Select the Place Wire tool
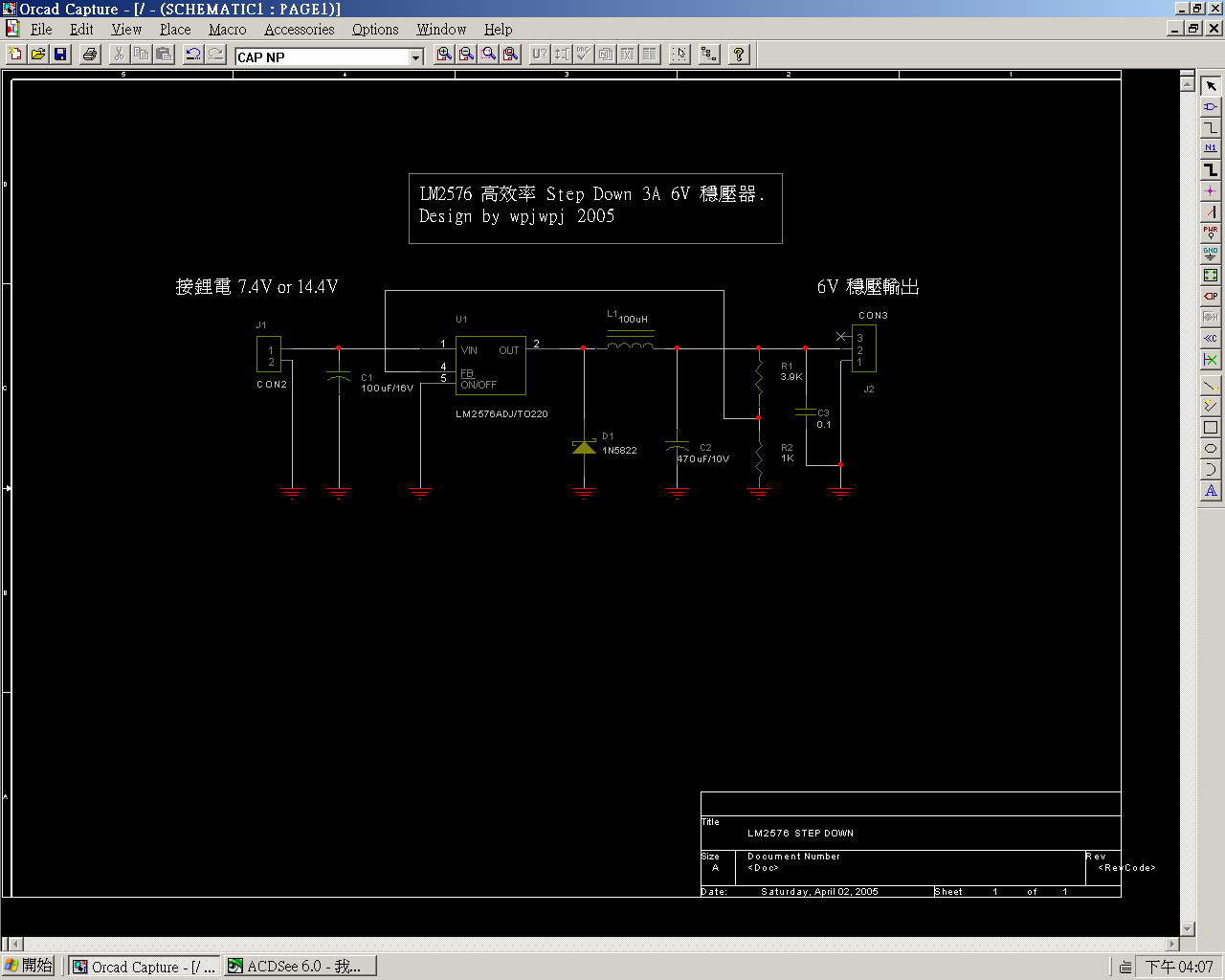1225x980 pixels. tap(1210, 128)
